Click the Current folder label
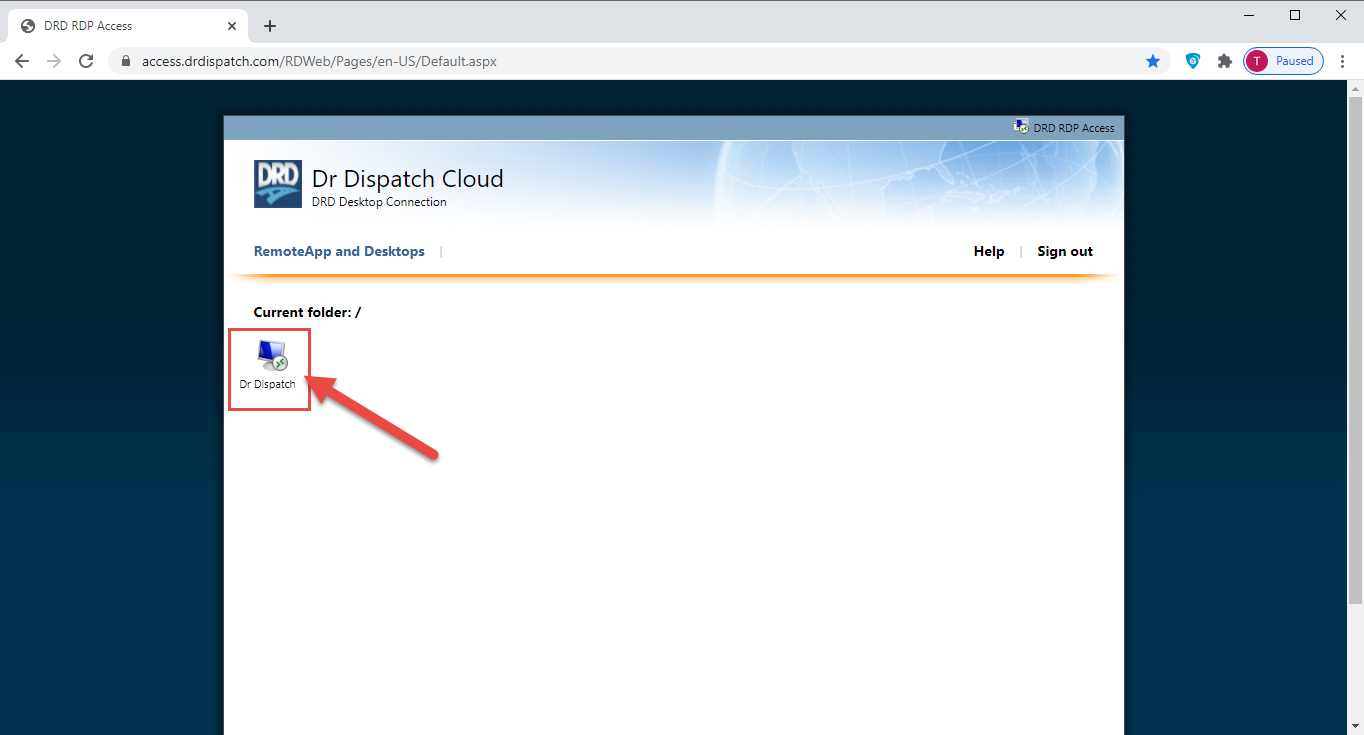Image resolution: width=1364 pixels, height=735 pixels. click(307, 312)
